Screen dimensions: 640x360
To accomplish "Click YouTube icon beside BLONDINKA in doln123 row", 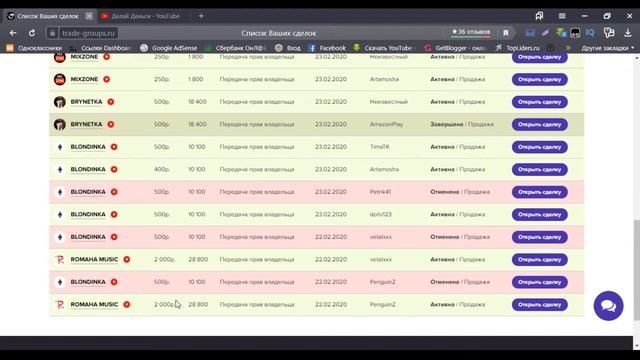I will [114, 214].
